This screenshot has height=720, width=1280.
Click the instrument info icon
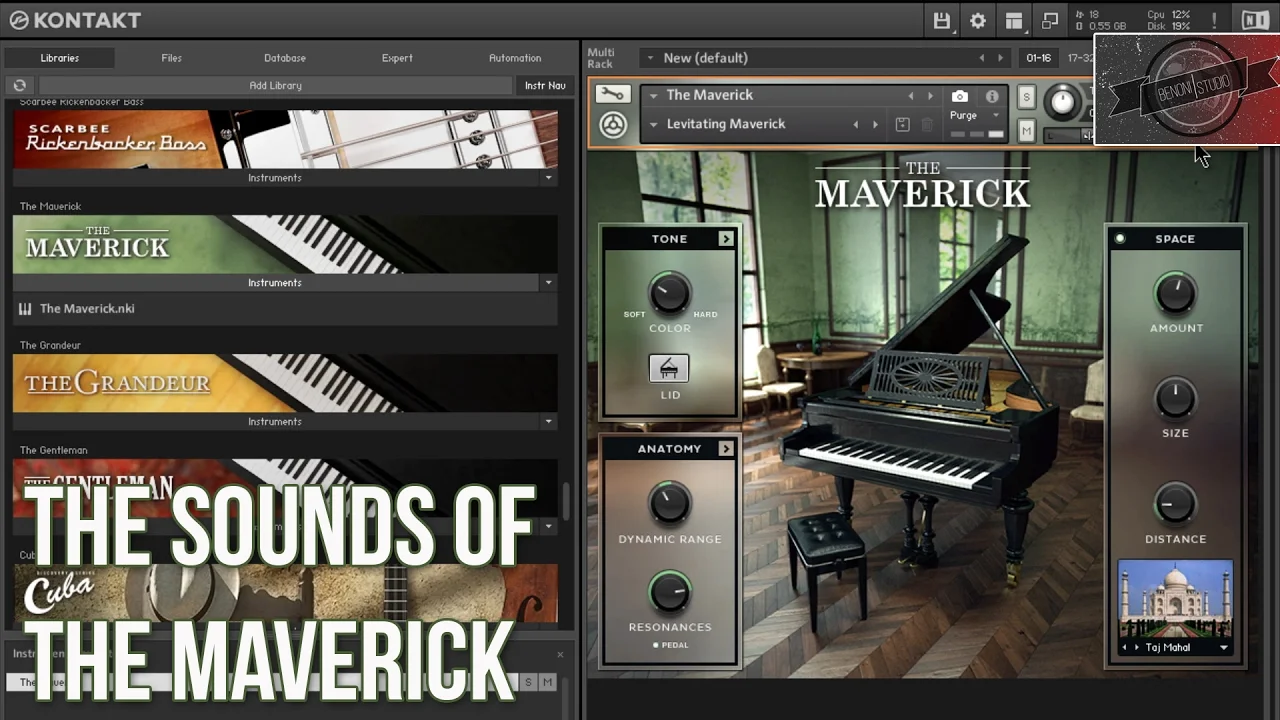click(x=992, y=96)
